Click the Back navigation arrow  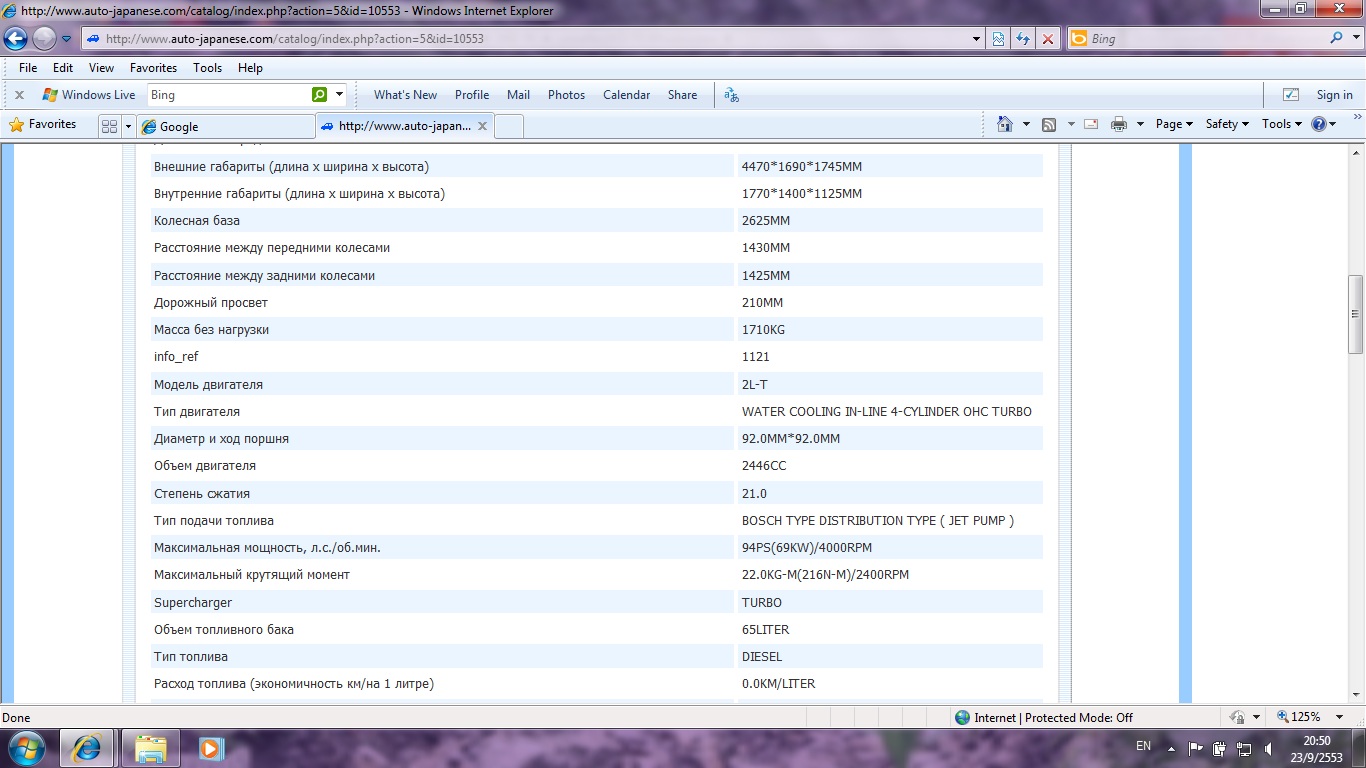[16, 39]
